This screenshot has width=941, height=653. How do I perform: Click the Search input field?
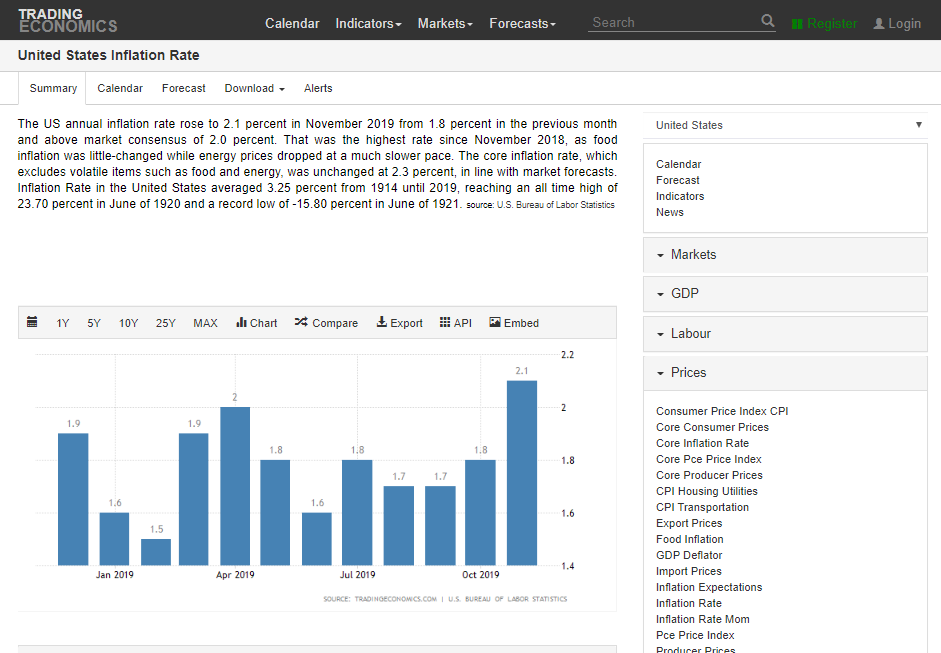tap(672, 22)
